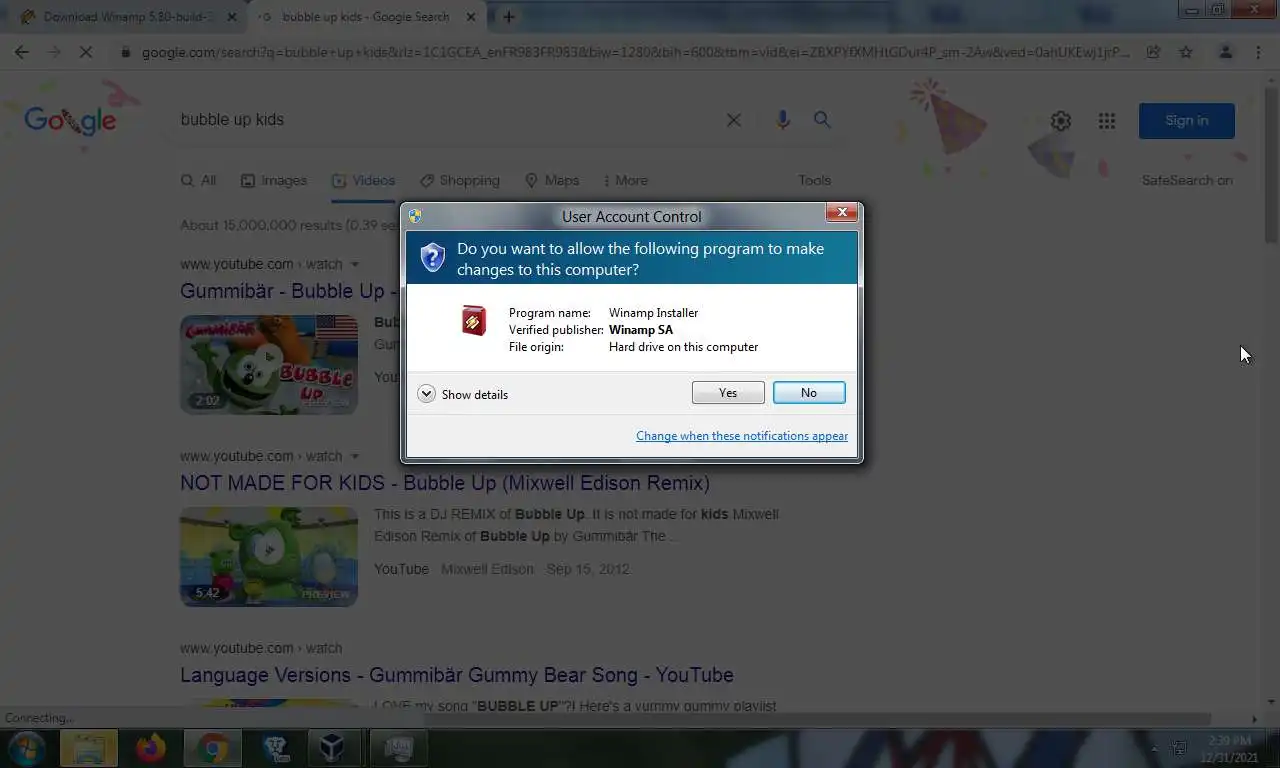The image size is (1280, 768).
Task: Open File Explorer from the taskbar
Action: (x=89, y=748)
